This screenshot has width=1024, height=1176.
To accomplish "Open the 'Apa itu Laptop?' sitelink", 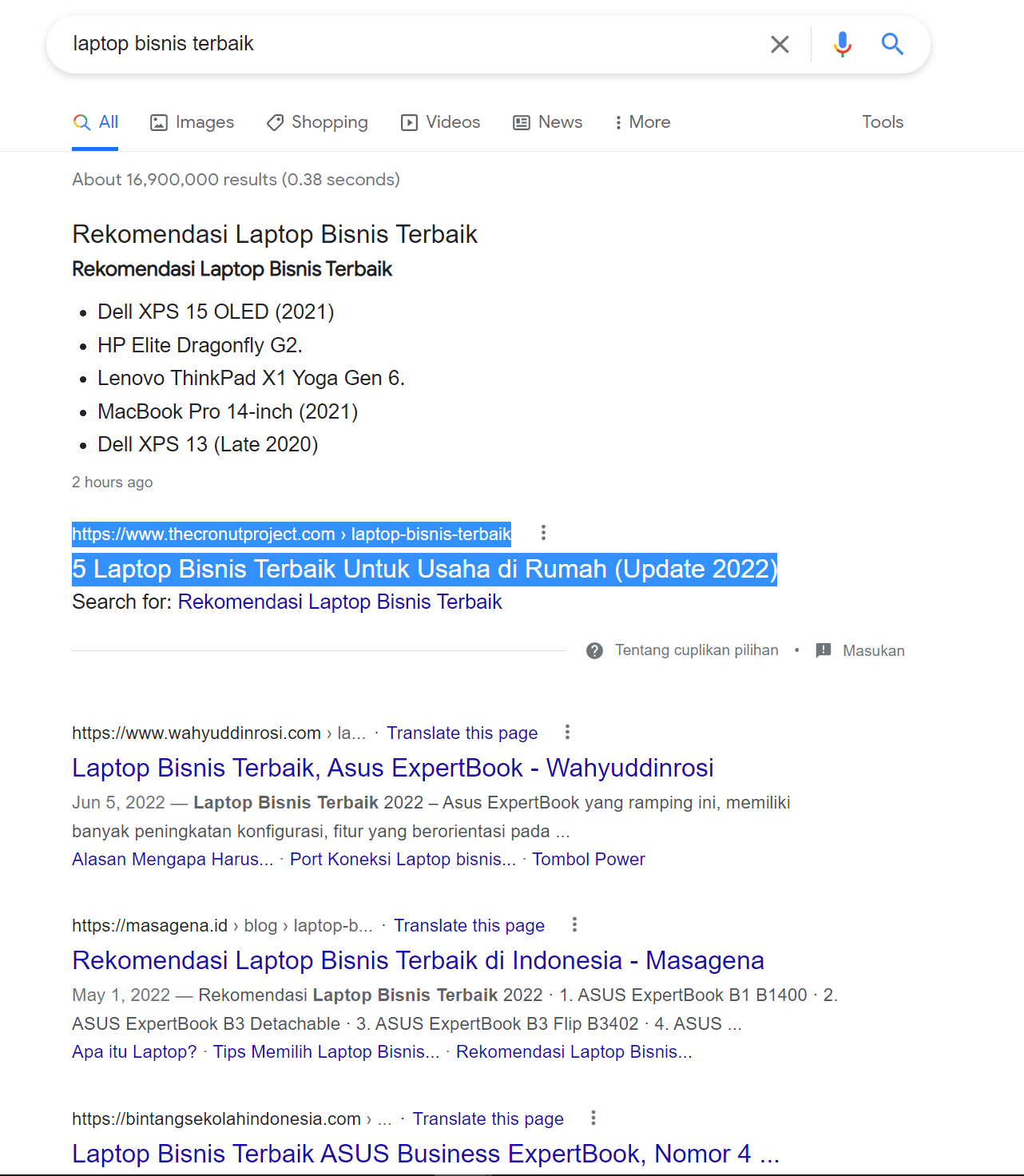I will point(134,1051).
